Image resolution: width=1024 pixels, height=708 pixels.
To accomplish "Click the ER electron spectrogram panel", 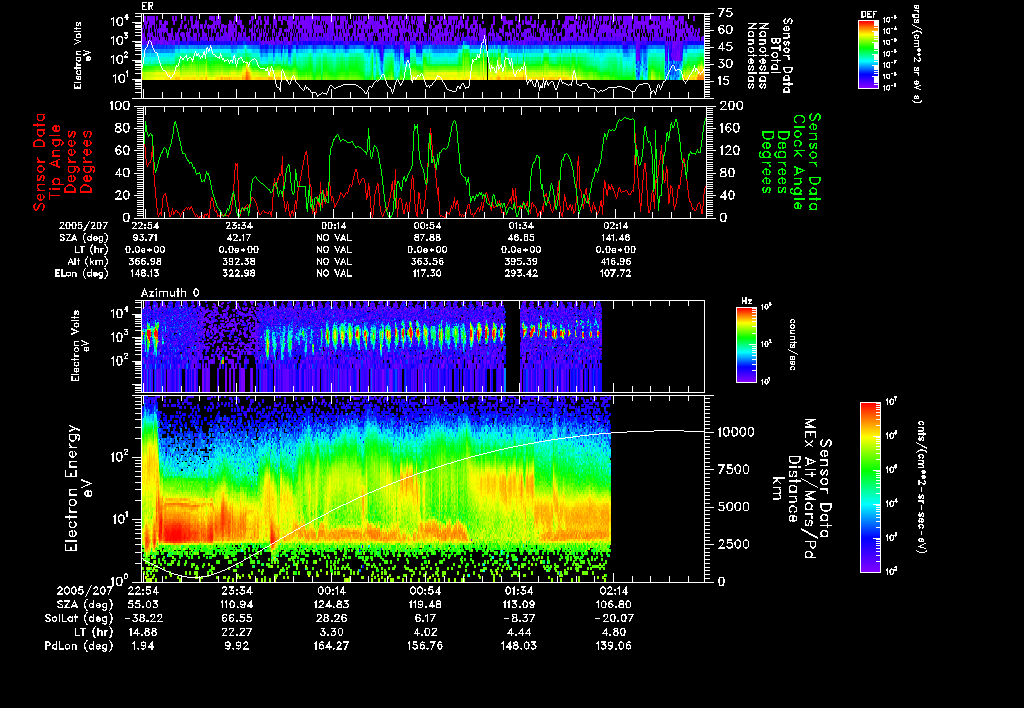I will pyautogui.click(x=424, y=56).
